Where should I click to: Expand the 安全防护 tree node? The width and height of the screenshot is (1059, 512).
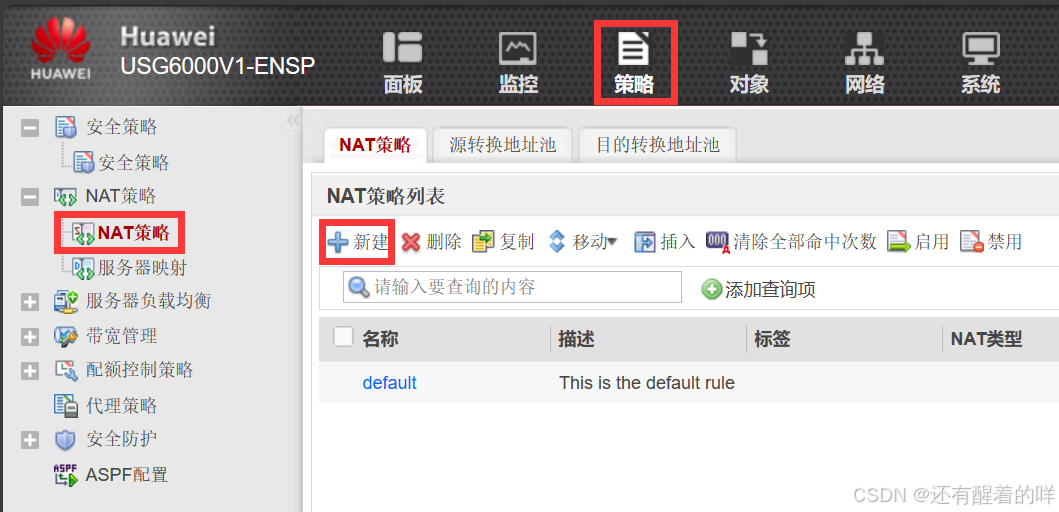pyautogui.click(x=30, y=440)
